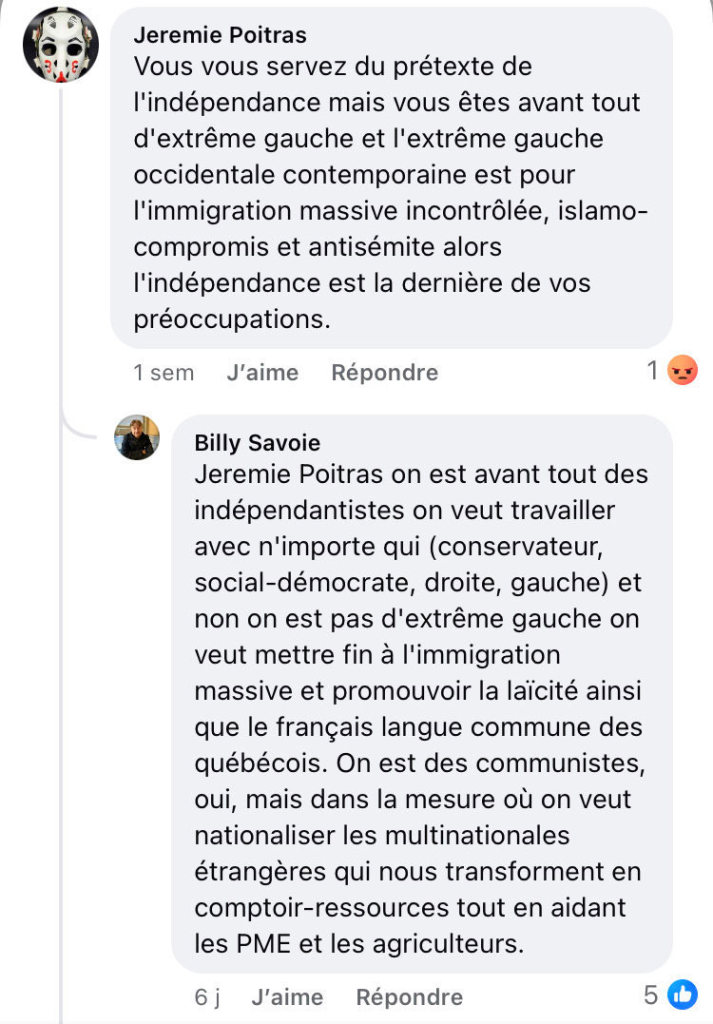
Task: Like Billy Savoie's reply with J'aime
Action: 287,997
